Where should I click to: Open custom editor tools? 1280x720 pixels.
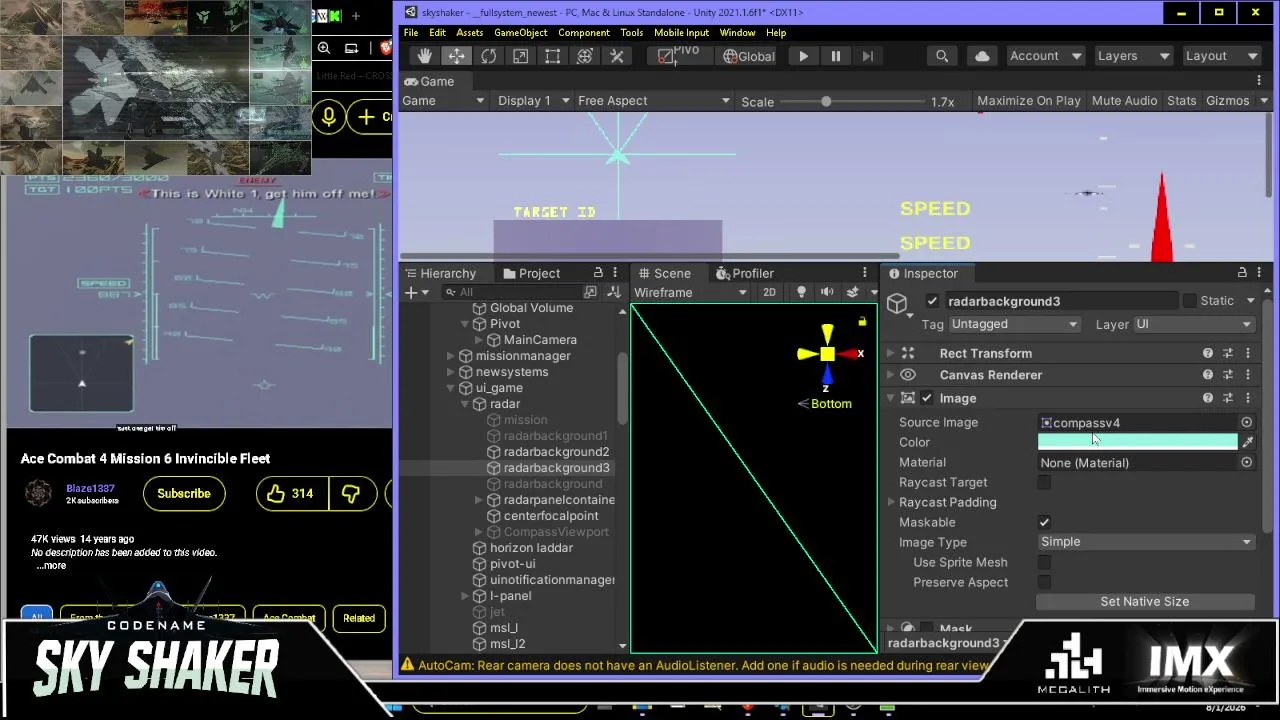[617, 56]
